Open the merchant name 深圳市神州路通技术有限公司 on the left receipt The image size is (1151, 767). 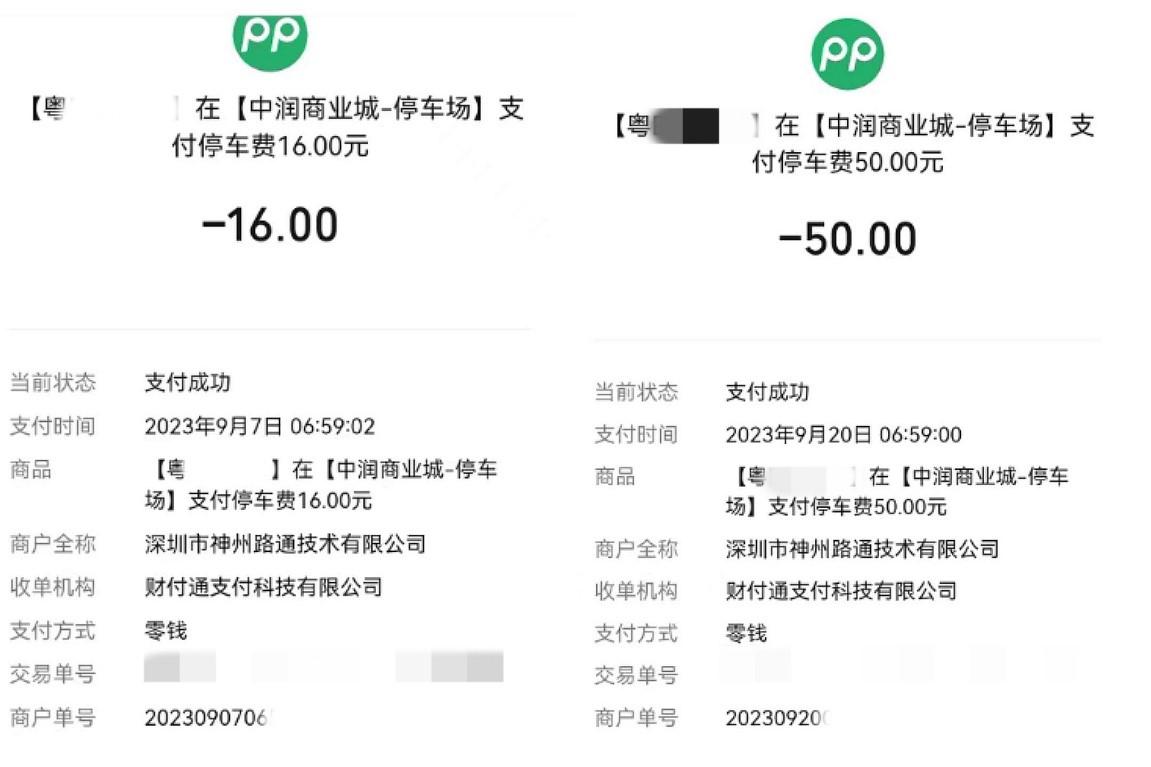tap(285, 544)
